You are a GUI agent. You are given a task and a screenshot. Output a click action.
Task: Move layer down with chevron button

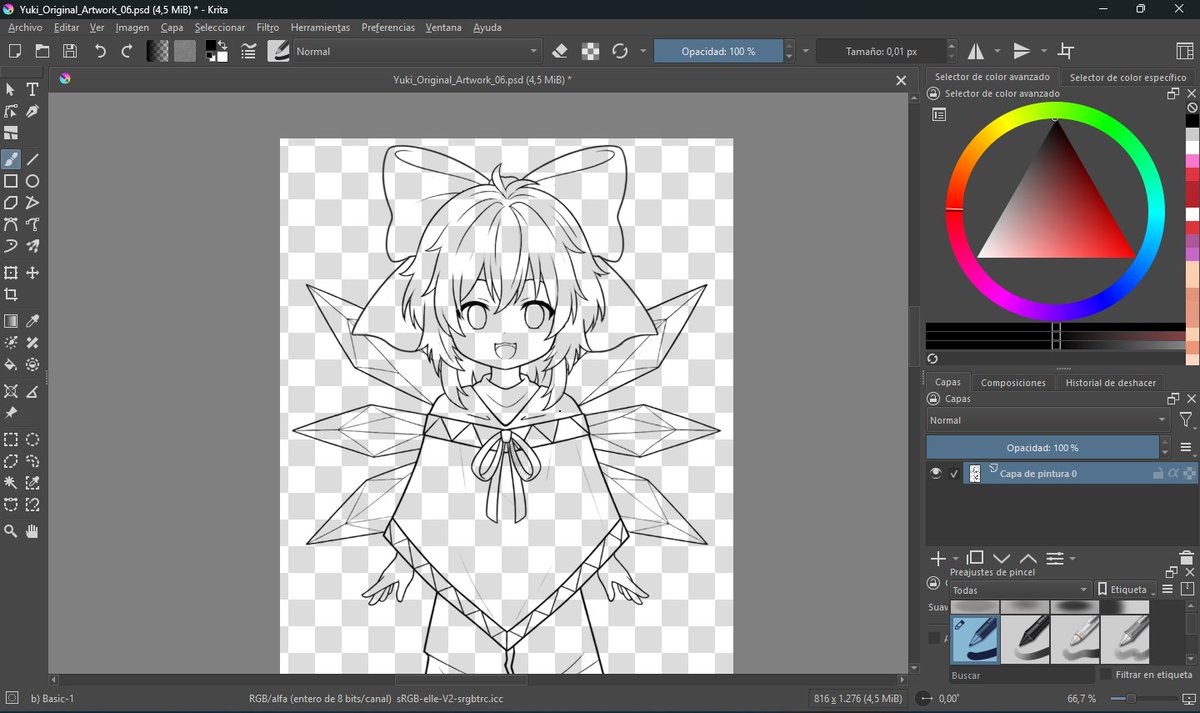tap(1002, 558)
